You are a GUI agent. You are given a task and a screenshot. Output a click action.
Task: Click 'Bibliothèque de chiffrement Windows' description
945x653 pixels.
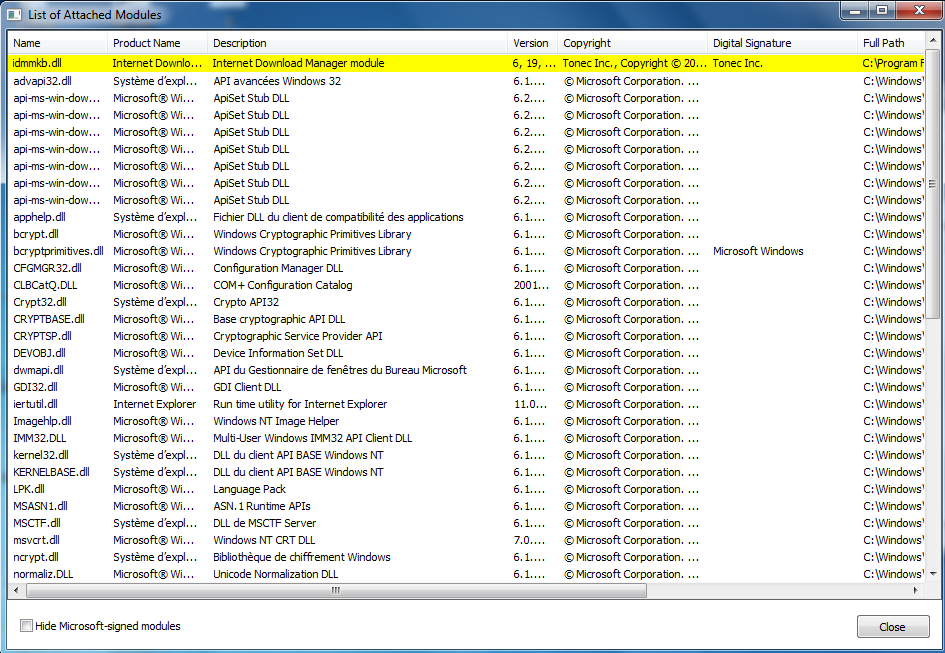coord(302,557)
